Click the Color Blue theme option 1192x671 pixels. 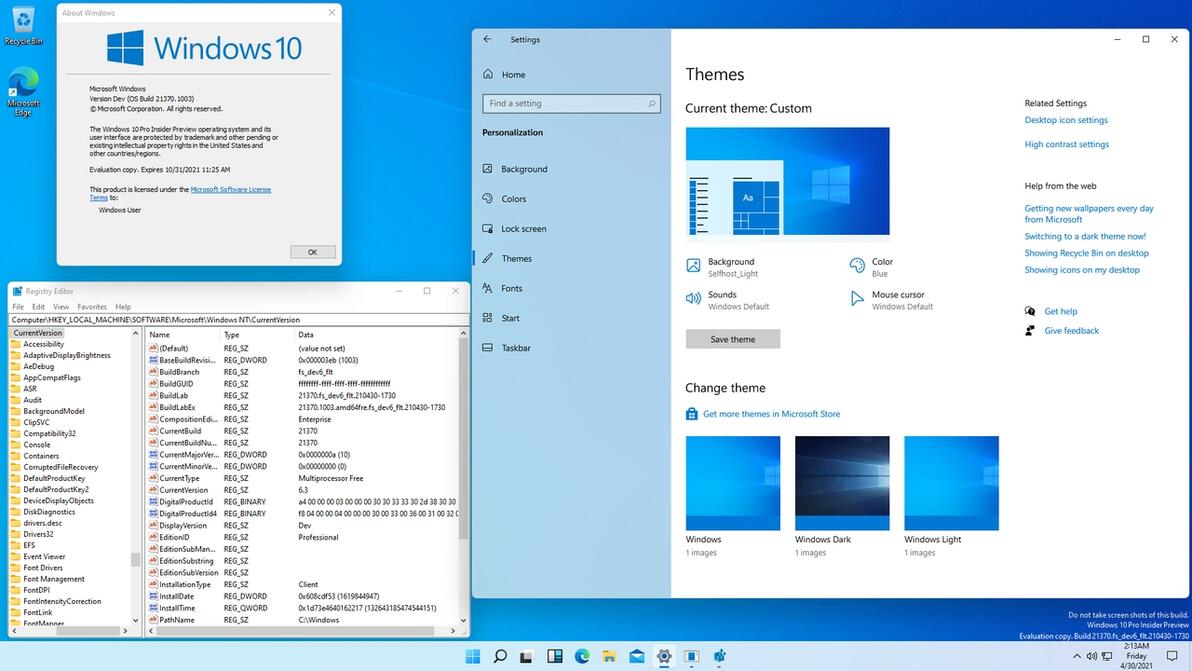pyautogui.click(x=871, y=267)
